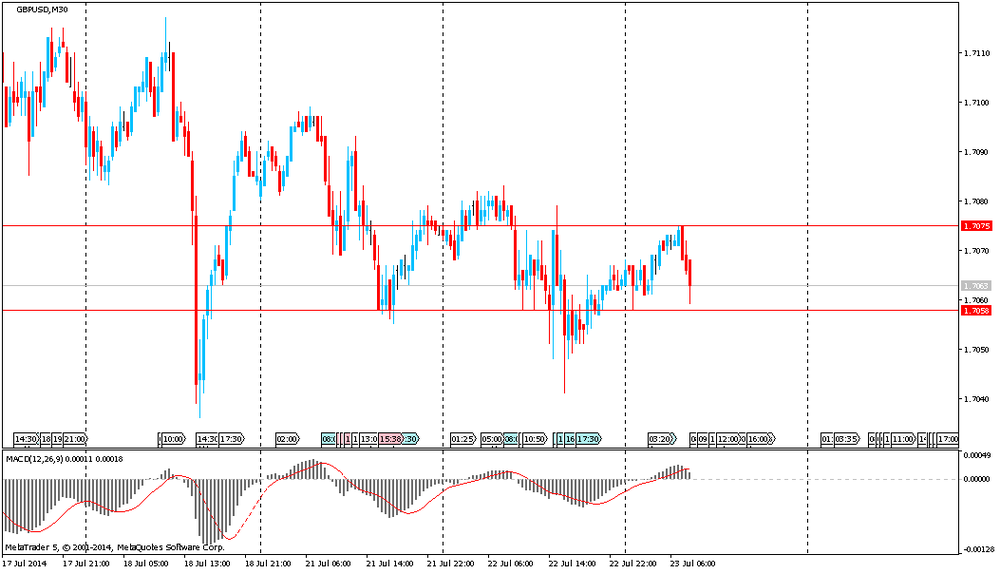Select the gray 1.7063 current price label
1000x574 pixels.
976,286
